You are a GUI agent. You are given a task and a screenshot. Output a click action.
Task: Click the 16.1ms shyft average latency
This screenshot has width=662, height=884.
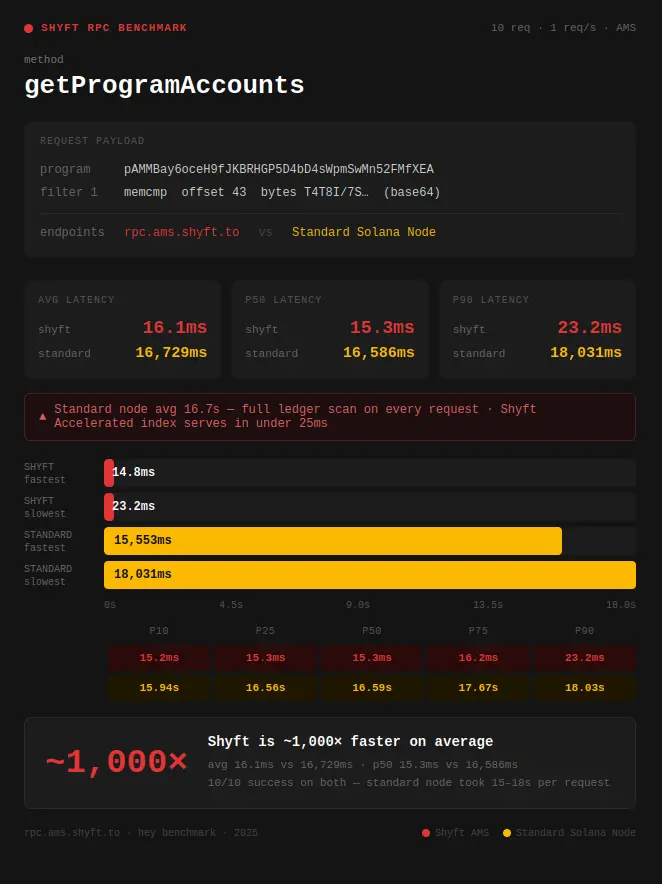pyautogui.click(x=175, y=327)
